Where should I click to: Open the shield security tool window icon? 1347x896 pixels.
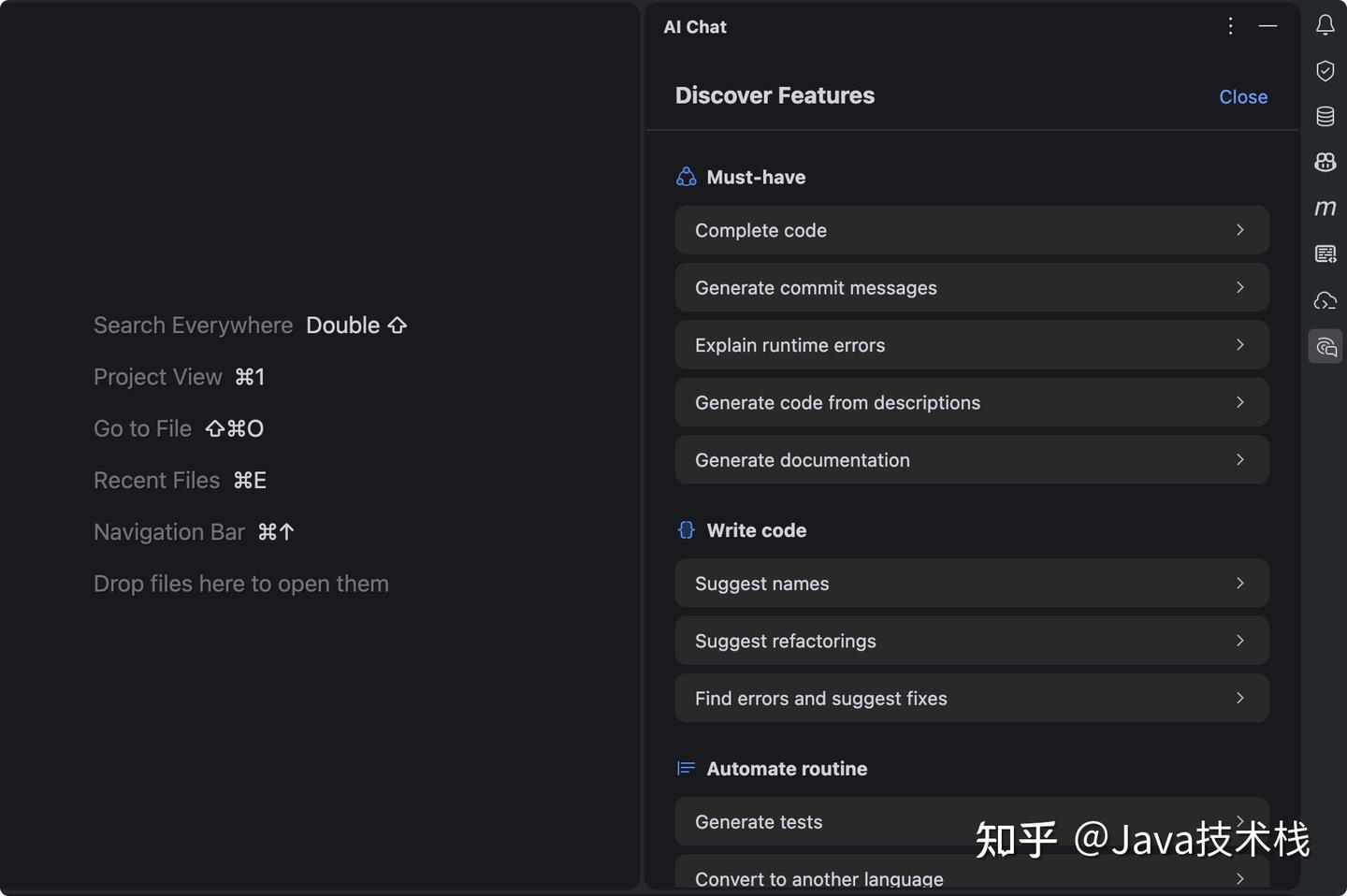coord(1325,71)
